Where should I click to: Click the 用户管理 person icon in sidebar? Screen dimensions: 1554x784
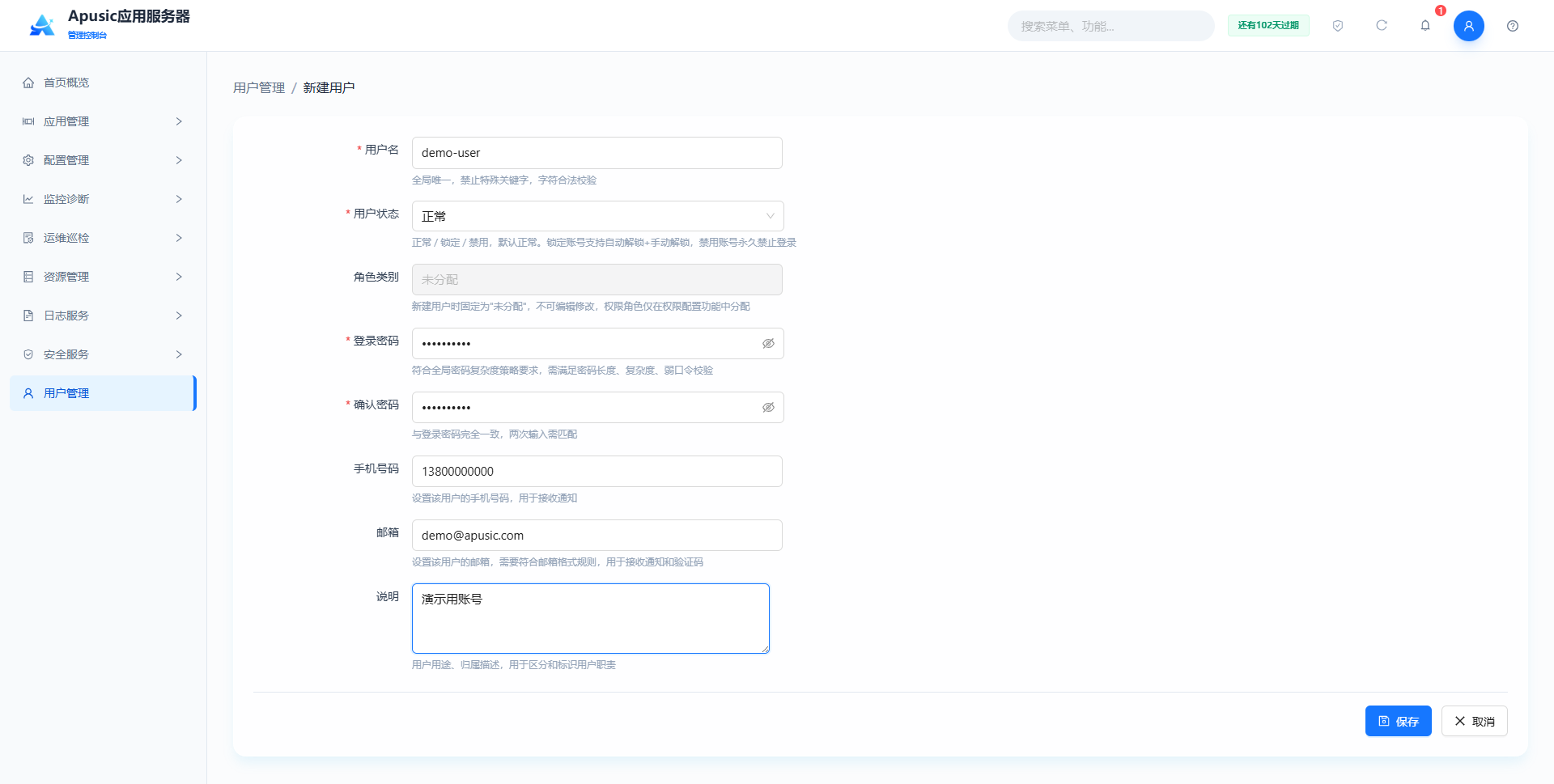[28, 393]
